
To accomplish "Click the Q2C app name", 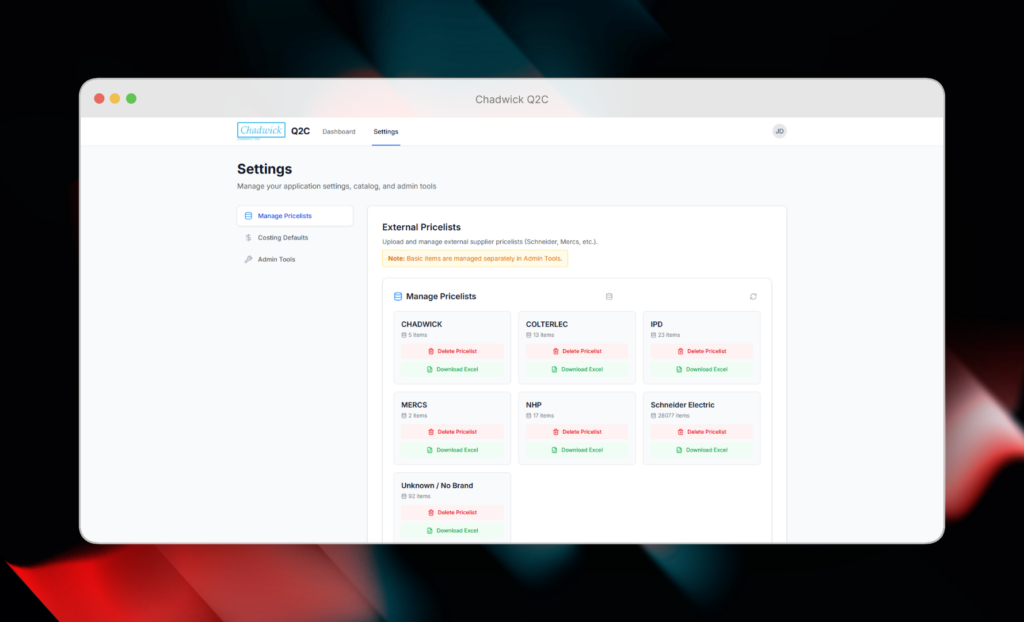I will tap(300, 131).
